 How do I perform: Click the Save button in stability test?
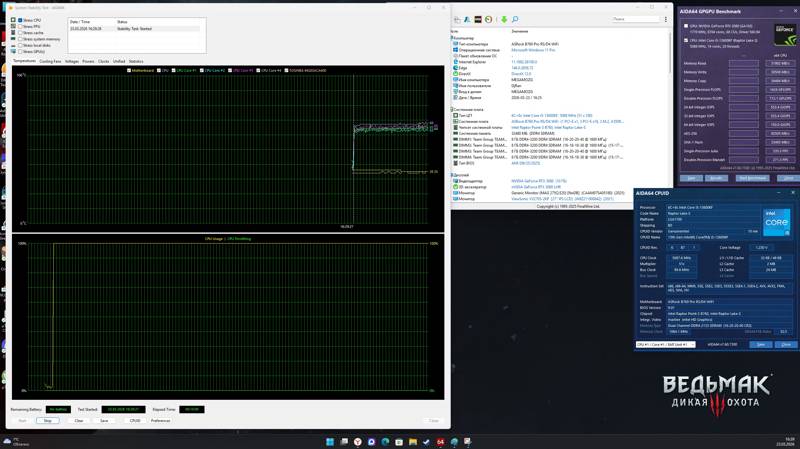click(x=104, y=420)
